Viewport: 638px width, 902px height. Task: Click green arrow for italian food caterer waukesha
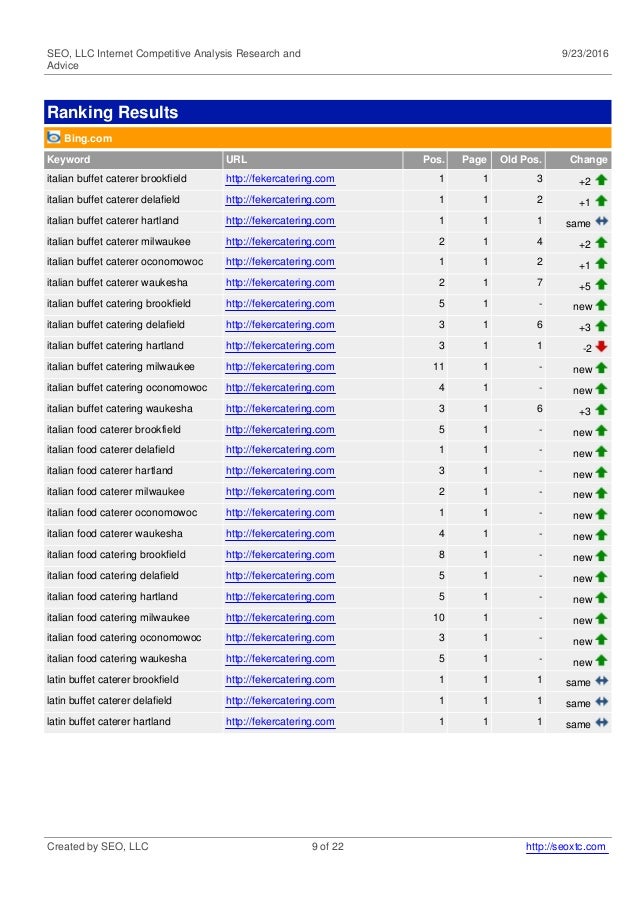601,535
